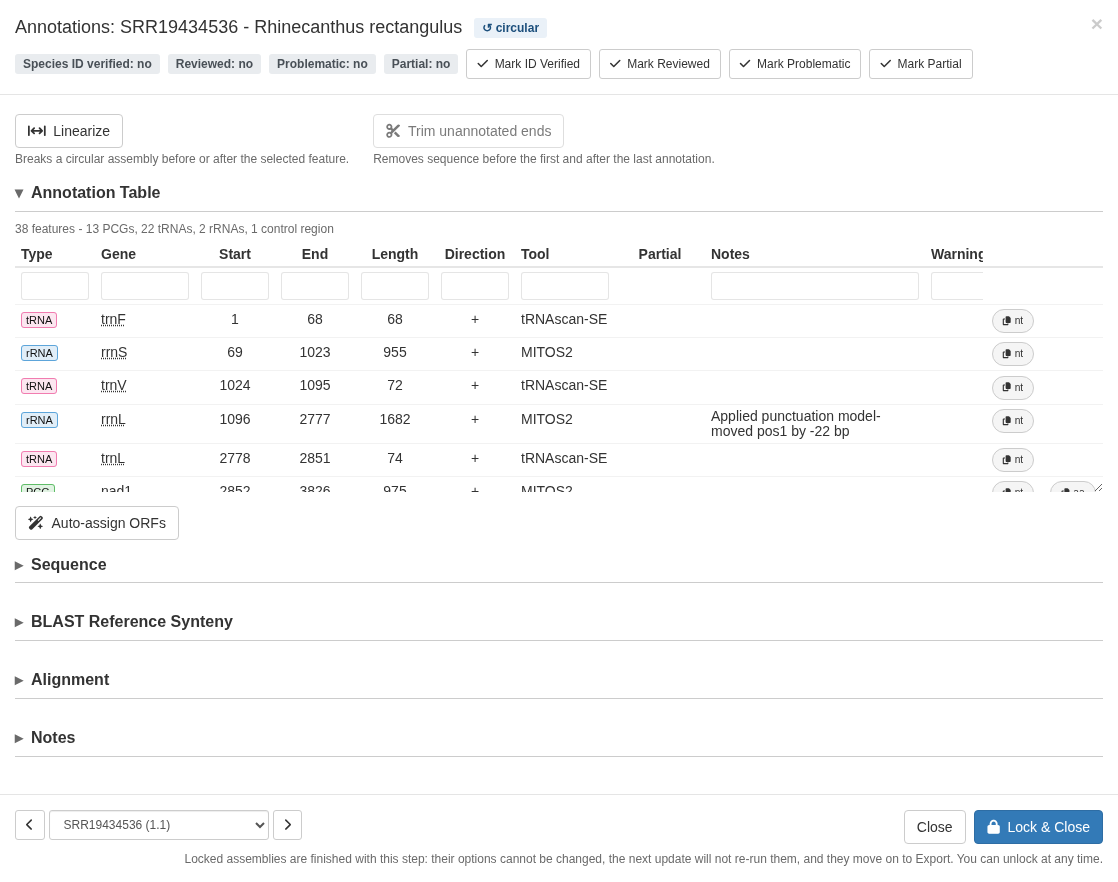Click the trnV gene name
The width and height of the screenshot is (1118, 882).
click(x=114, y=386)
